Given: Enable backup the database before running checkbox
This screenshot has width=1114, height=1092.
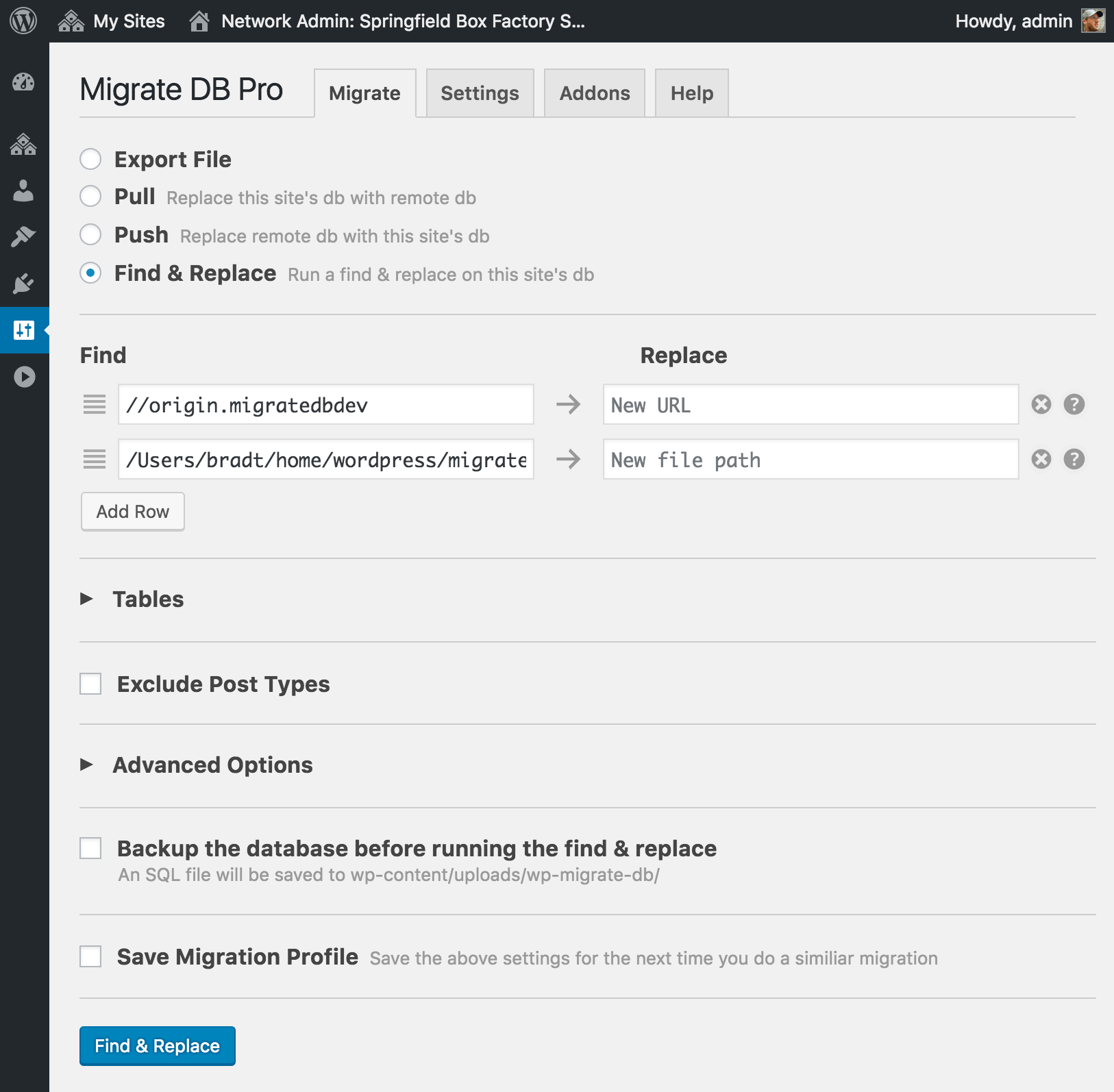Looking at the screenshot, I should click(x=90, y=848).
